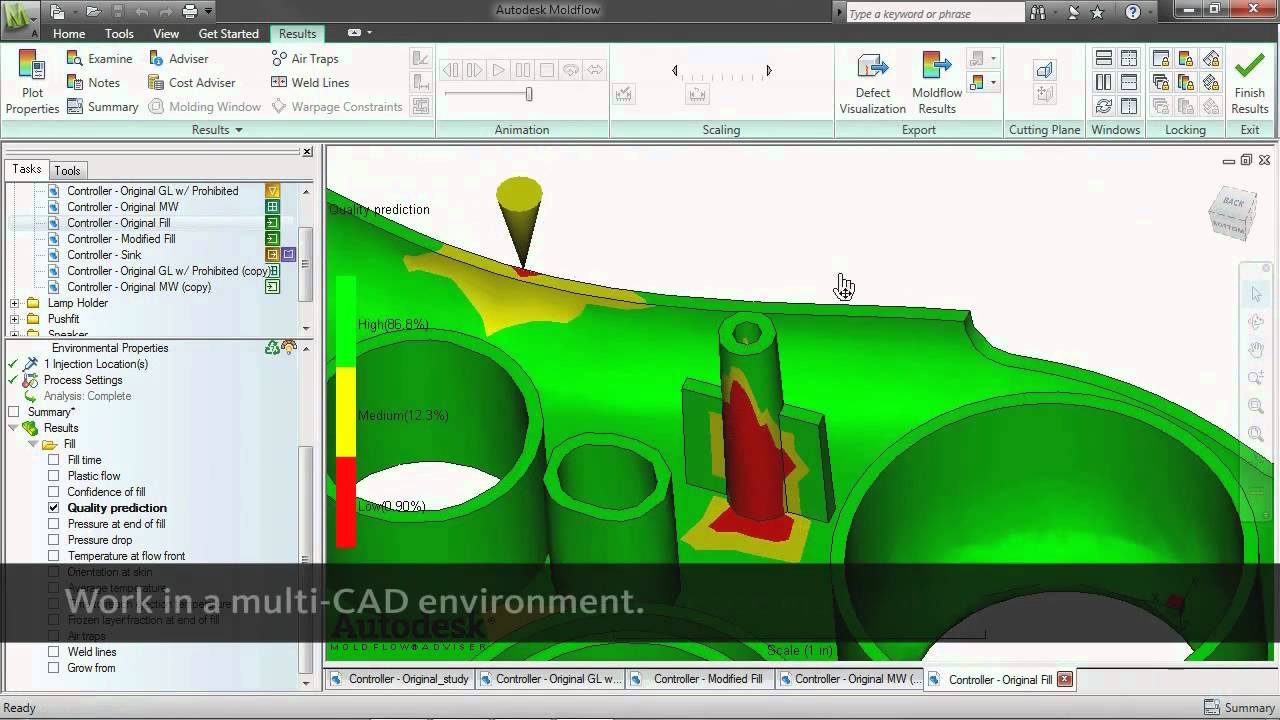Click the binoculars search icon
This screenshot has width=1280, height=720.
[1038, 12]
